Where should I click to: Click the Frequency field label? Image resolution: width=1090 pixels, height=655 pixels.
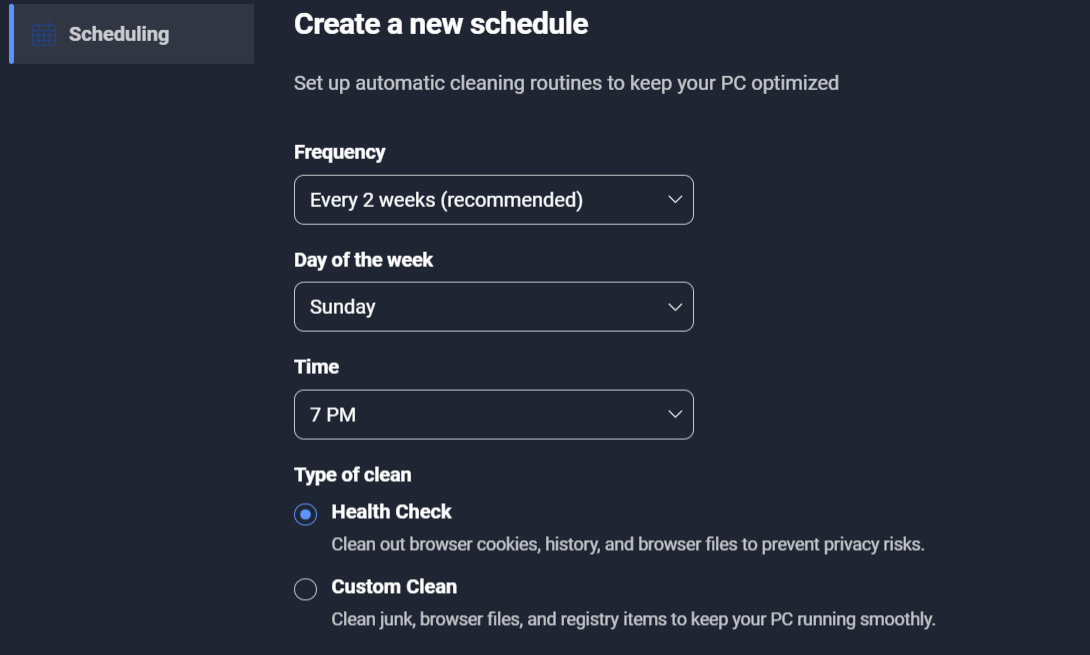point(339,152)
